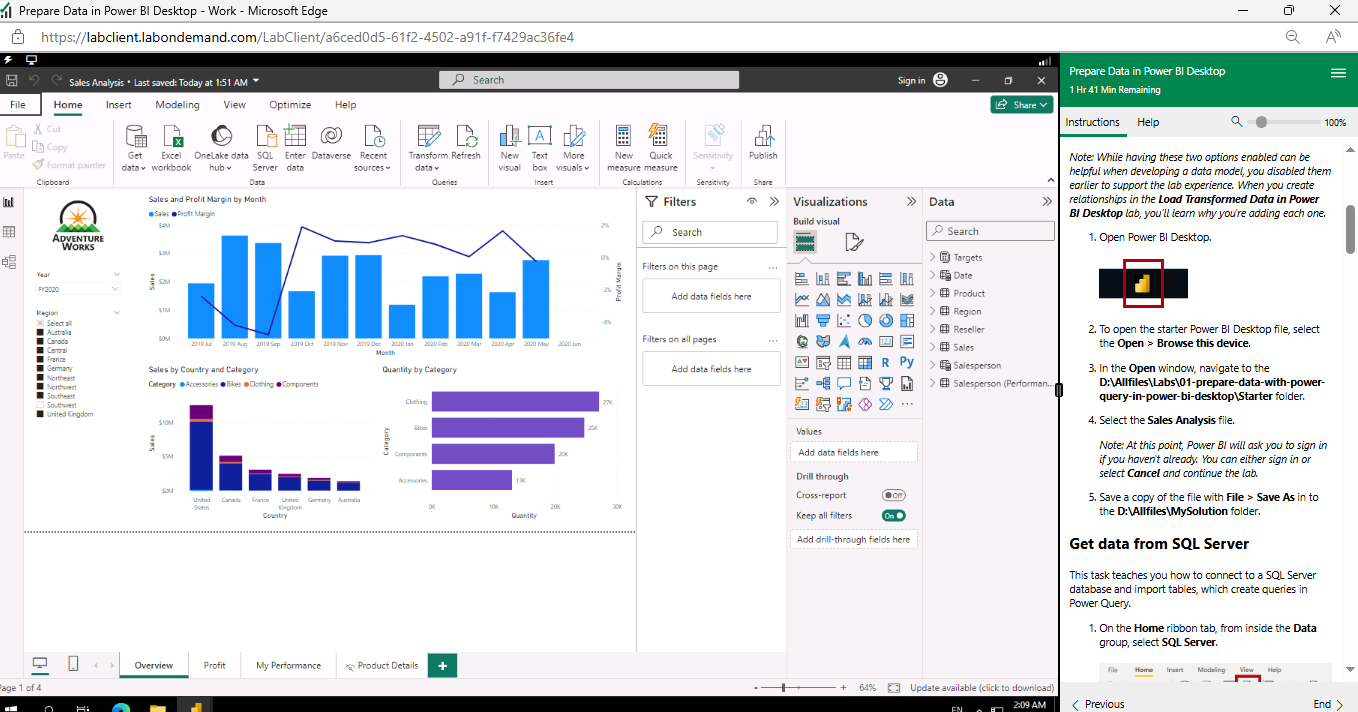The height and width of the screenshot is (712, 1358).
Task: Uncheck the Australia region checkbox
Action: point(40,333)
